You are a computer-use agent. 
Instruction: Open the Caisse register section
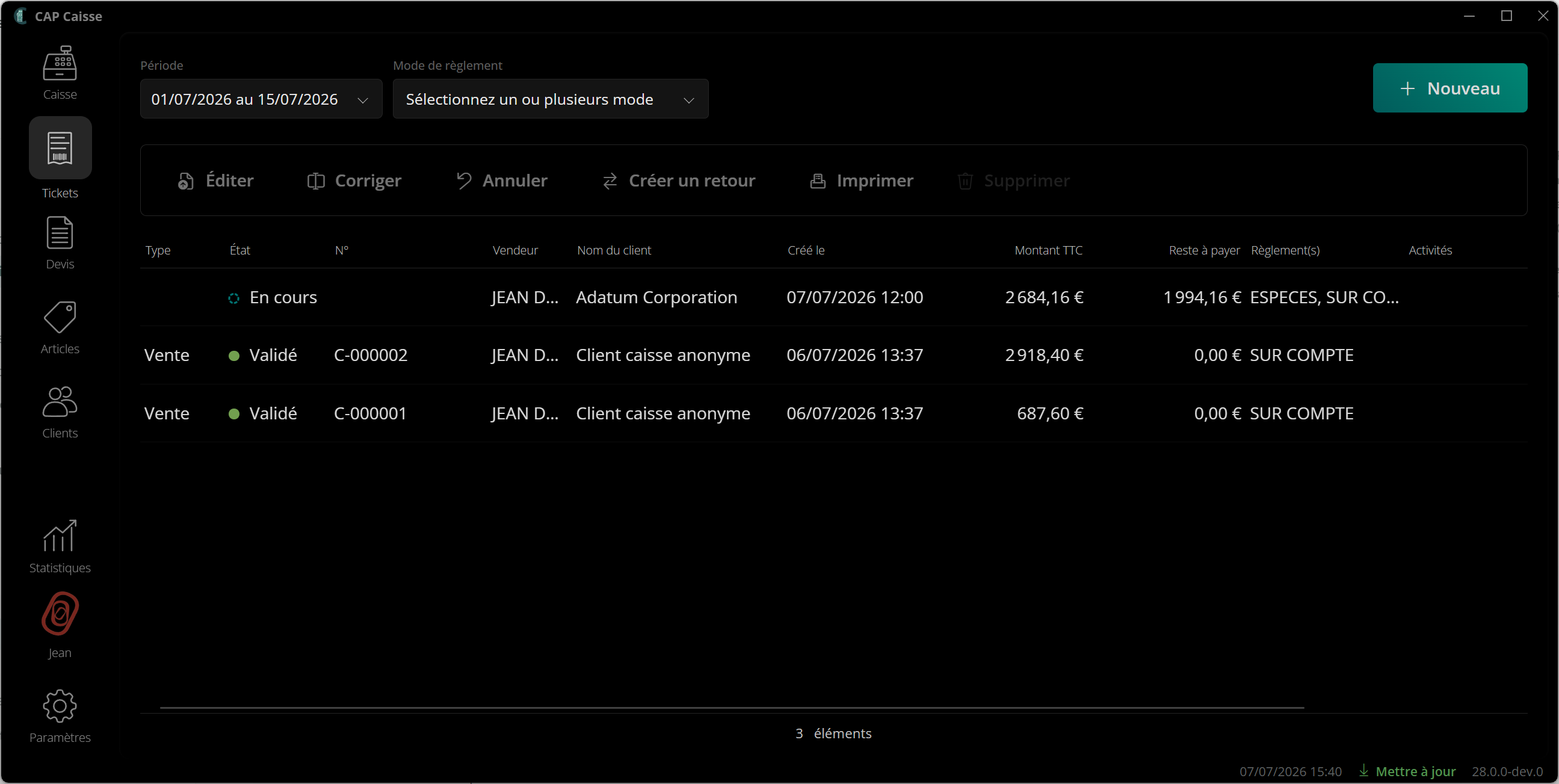[x=60, y=73]
